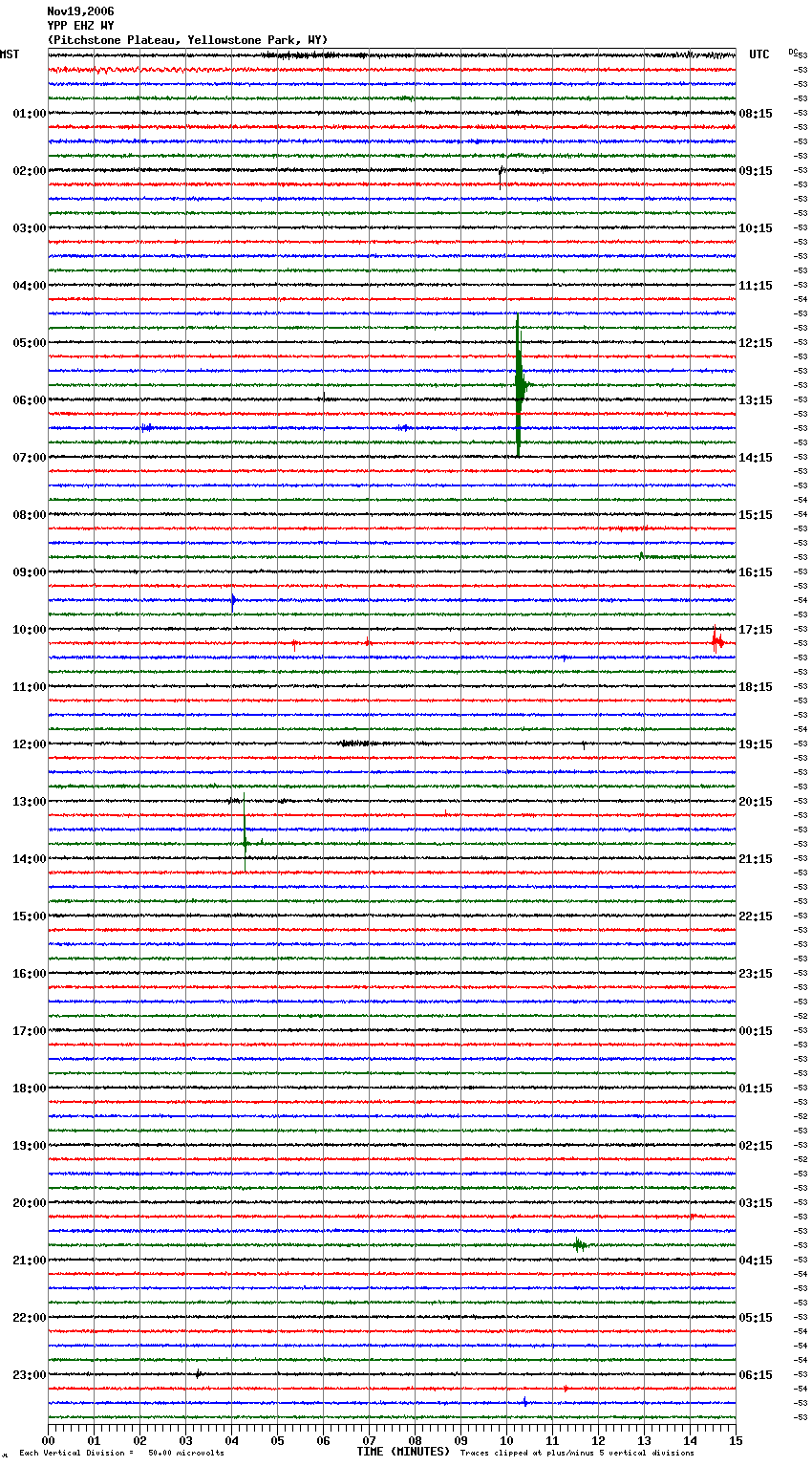
Task: Select the 21:00 MST time label
Action: 29,1261
